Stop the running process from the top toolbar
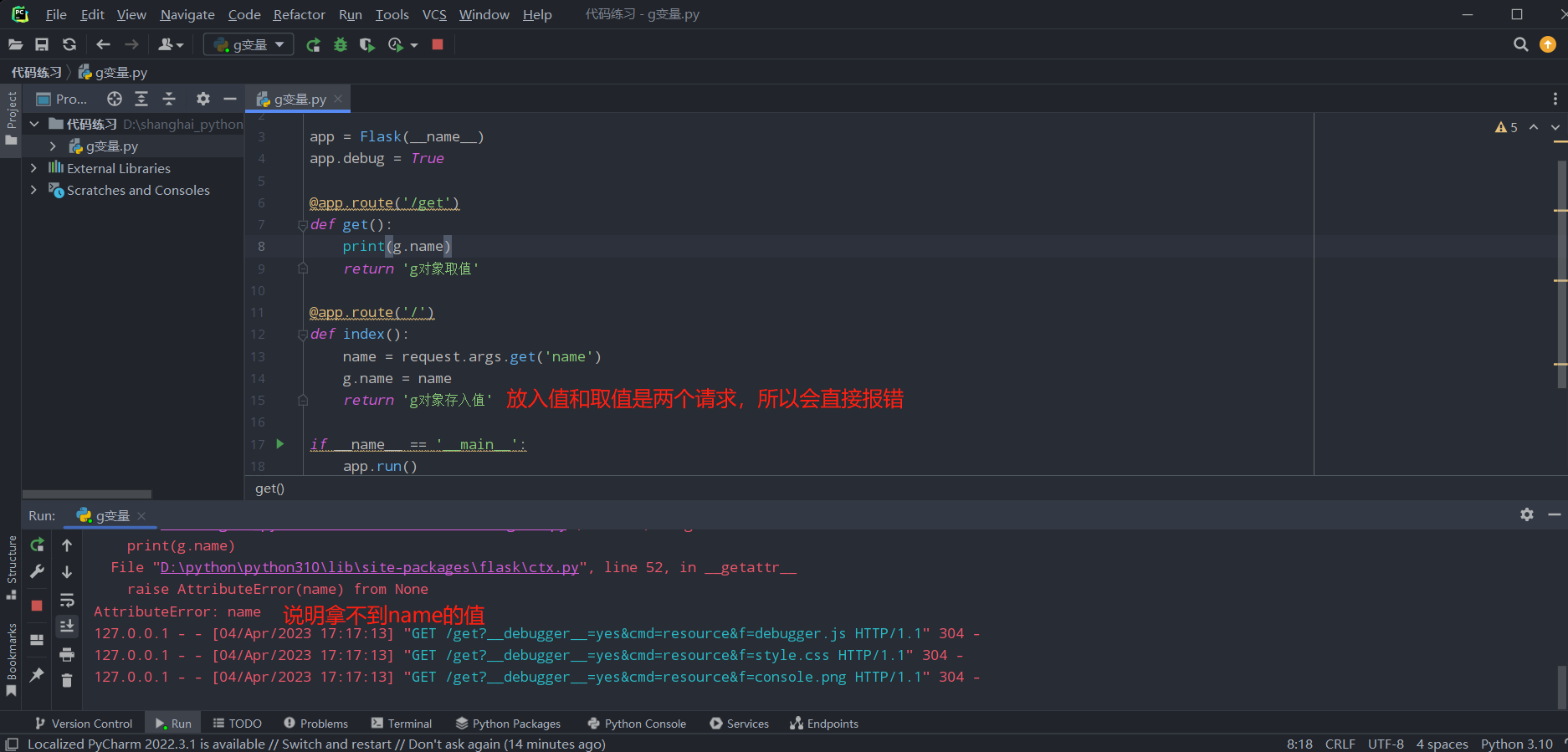 click(438, 44)
